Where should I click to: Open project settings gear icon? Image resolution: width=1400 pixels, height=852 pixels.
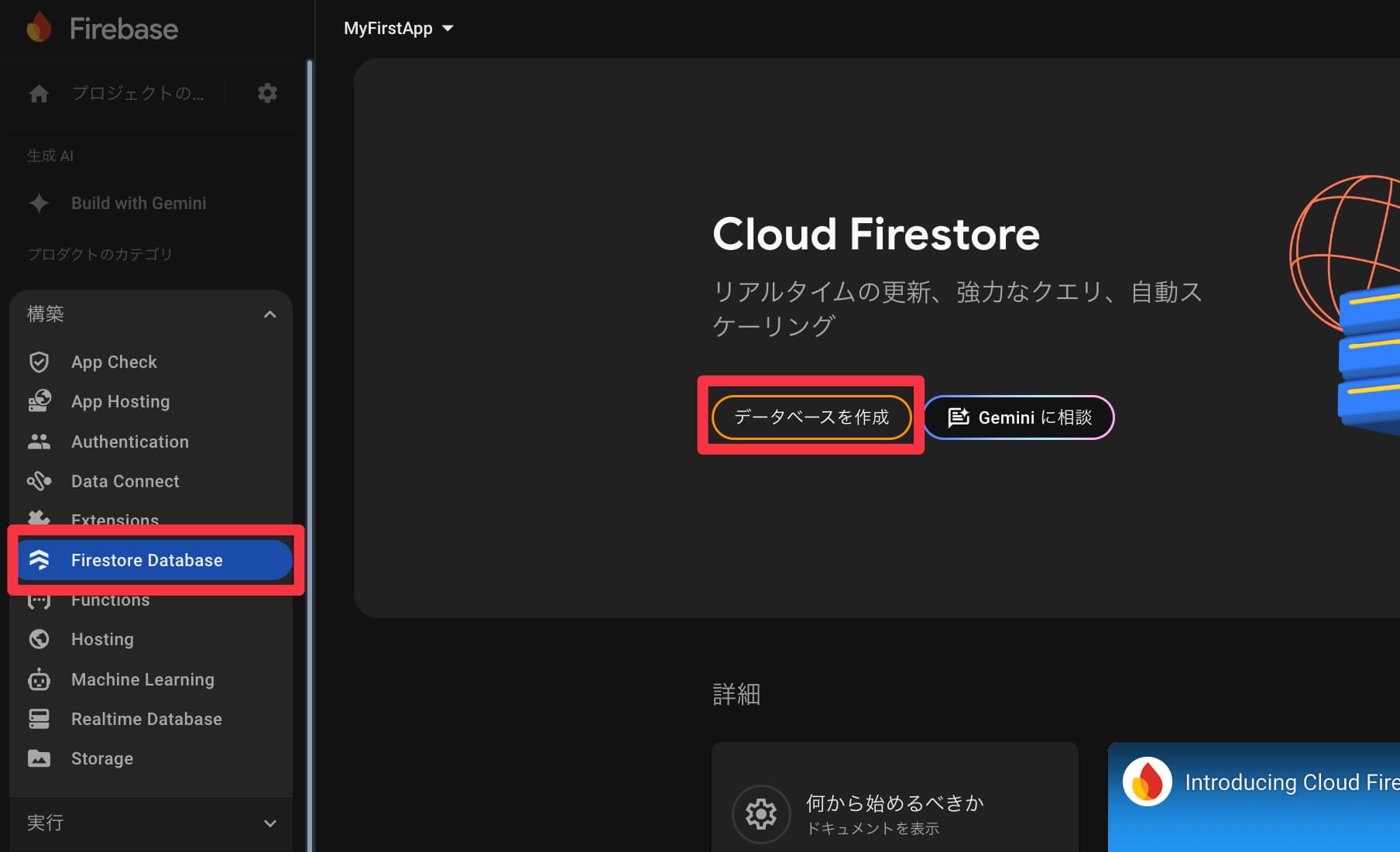pos(267,93)
